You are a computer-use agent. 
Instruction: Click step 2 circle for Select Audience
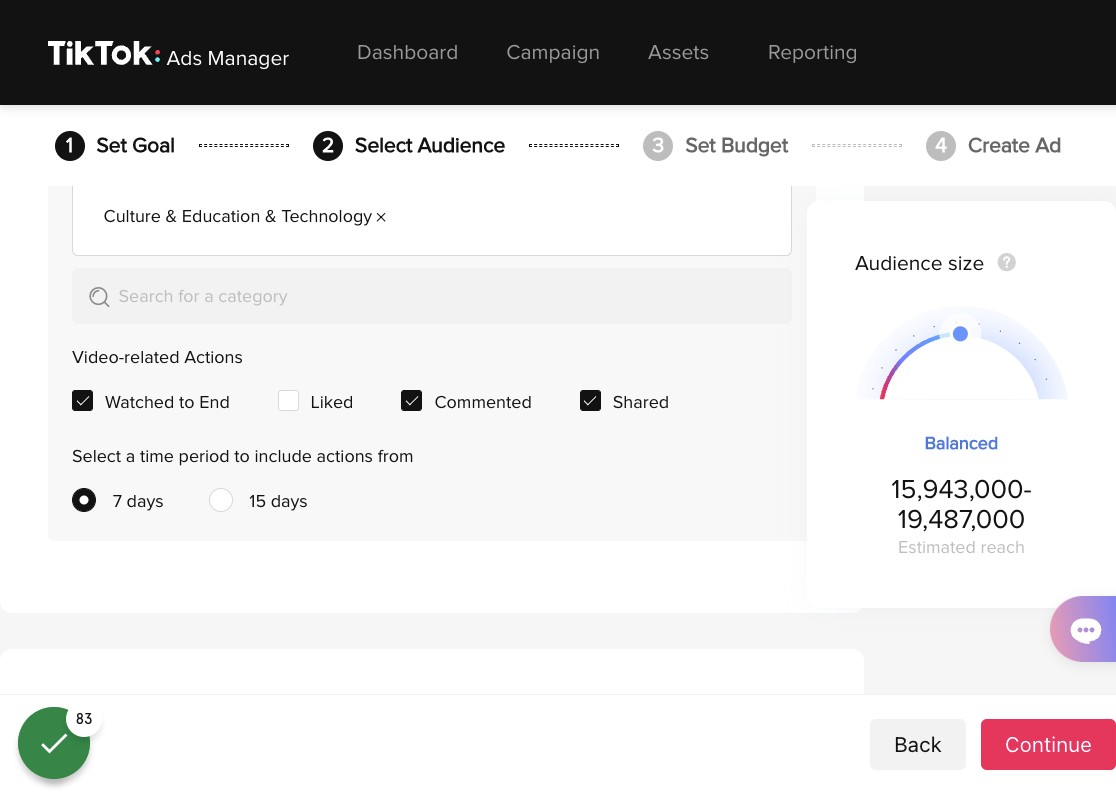(x=328, y=146)
